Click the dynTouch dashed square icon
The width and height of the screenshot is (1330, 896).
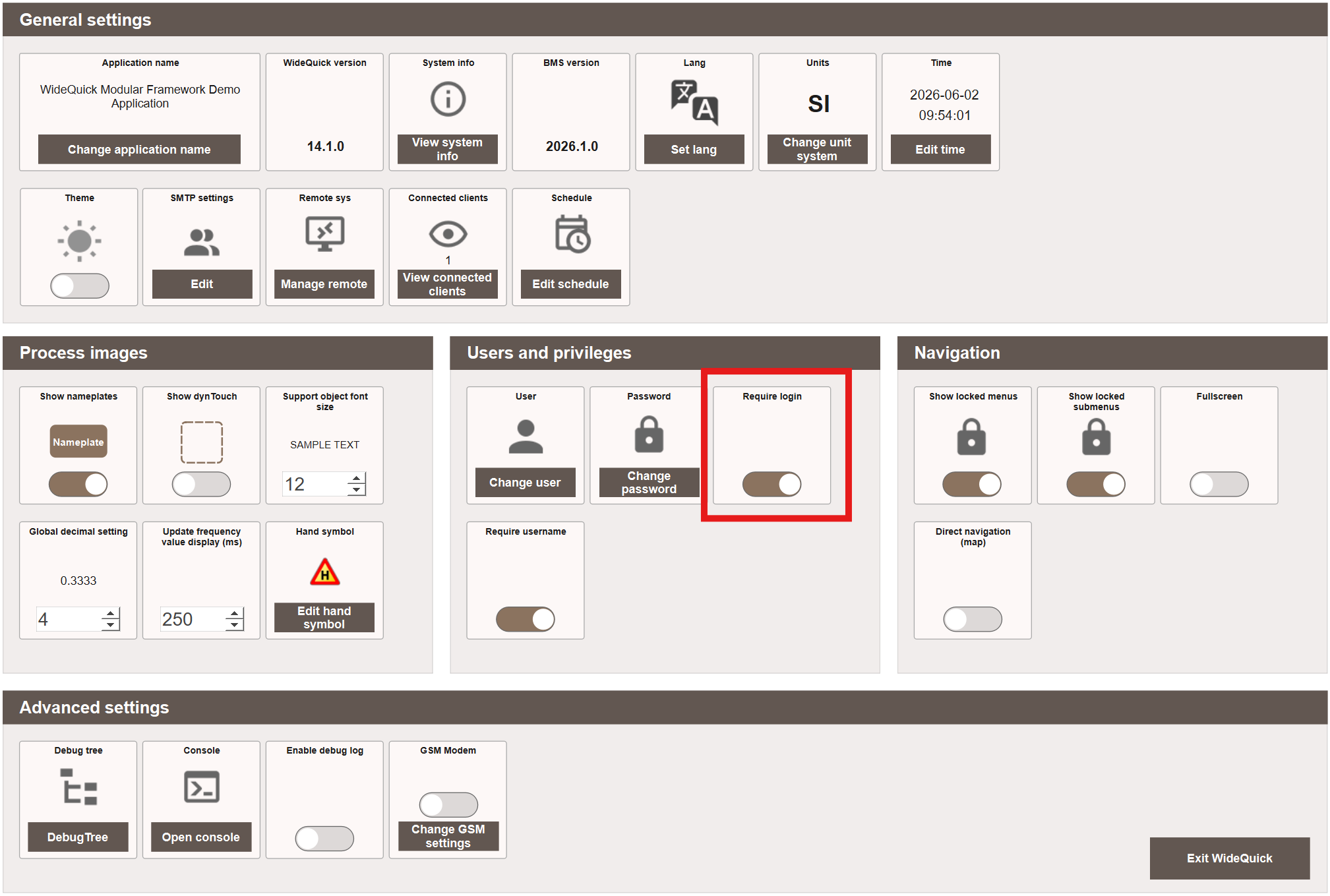pyautogui.click(x=202, y=442)
